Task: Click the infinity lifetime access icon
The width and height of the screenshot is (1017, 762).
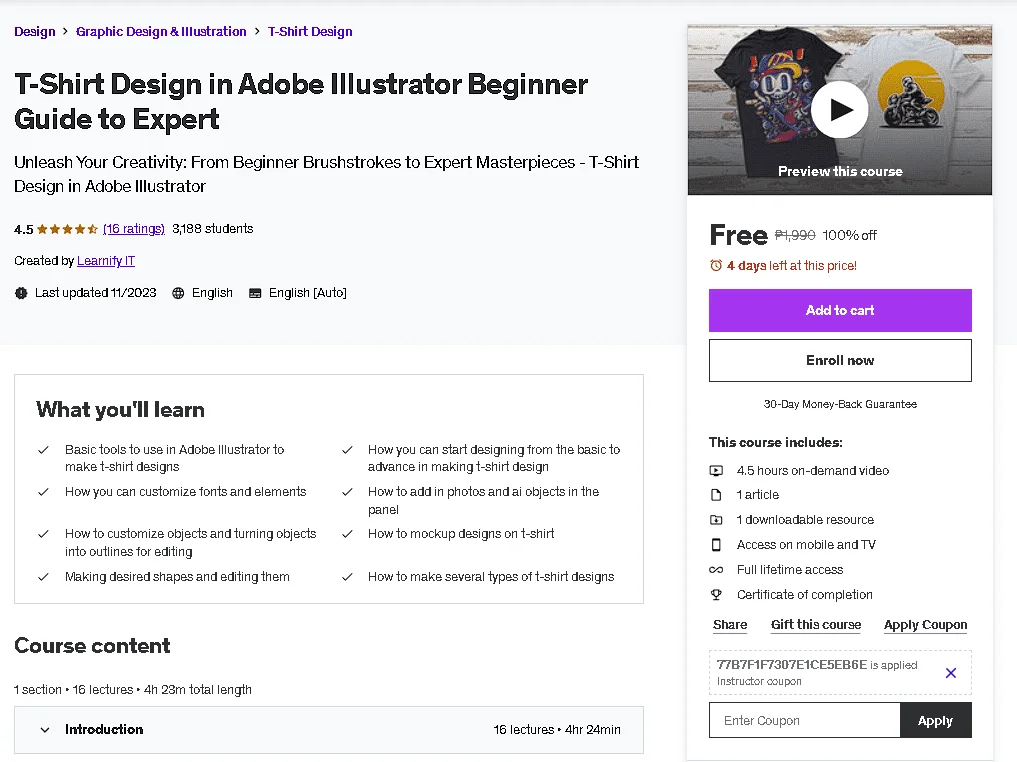Action: coord(716,570)
